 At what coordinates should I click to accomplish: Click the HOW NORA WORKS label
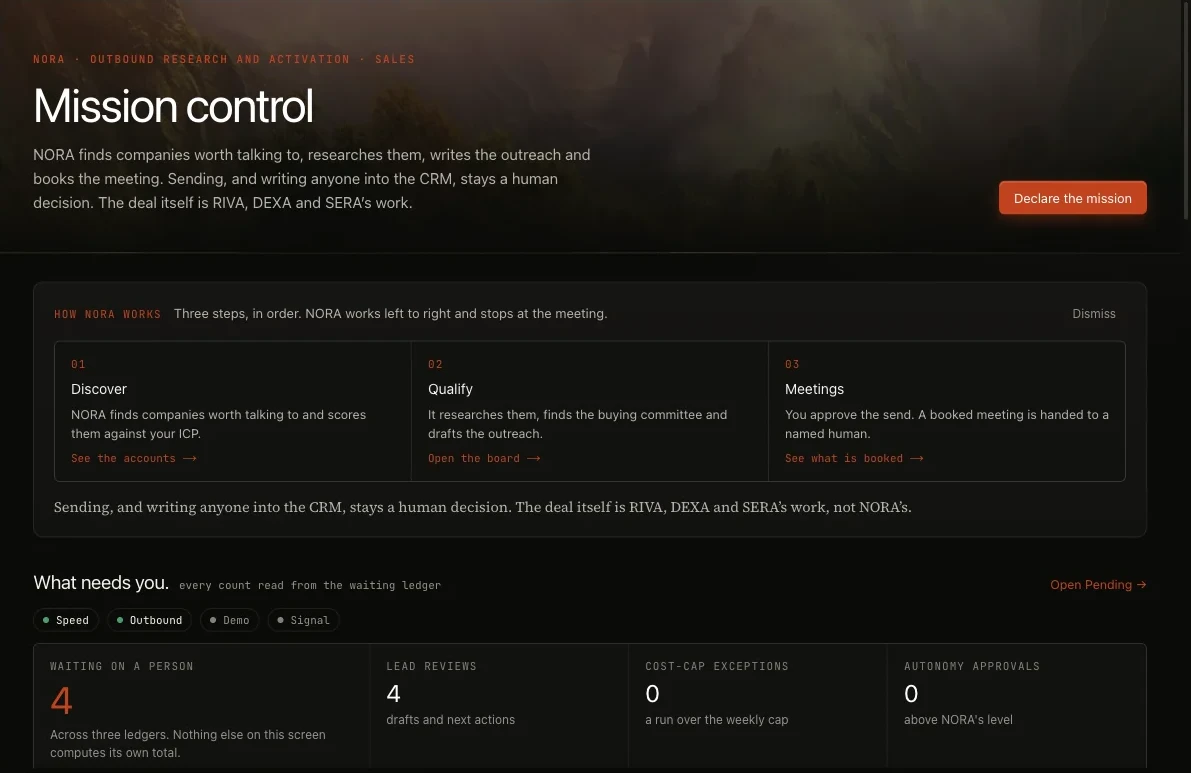pos(107,314)
